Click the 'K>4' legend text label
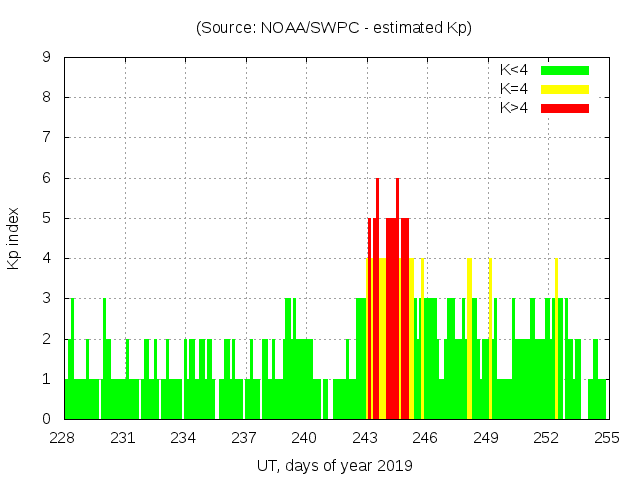The image size is (640, 480). coord(513,108)
